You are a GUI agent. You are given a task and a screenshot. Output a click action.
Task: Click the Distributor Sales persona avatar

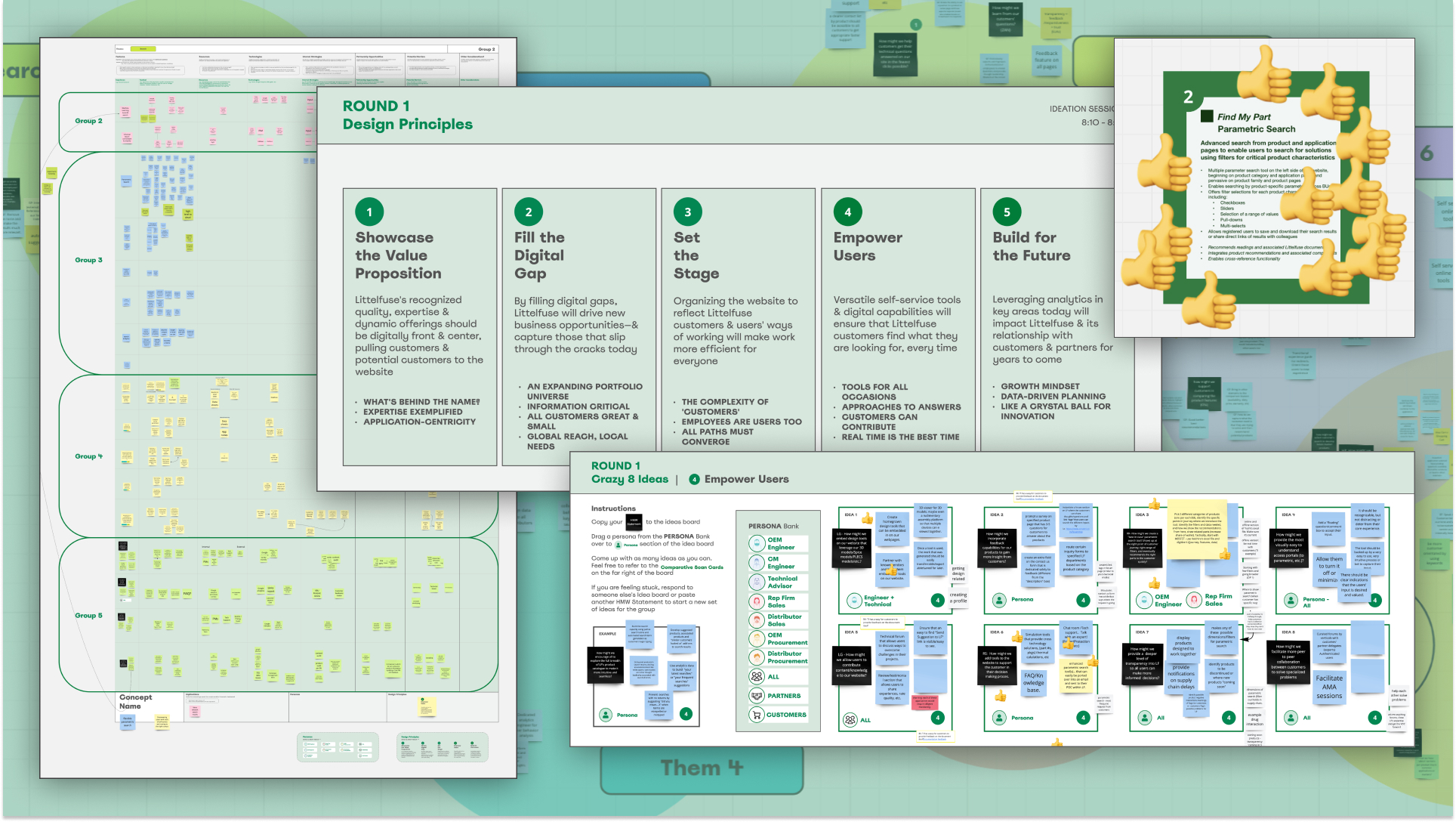click(757, 620)
